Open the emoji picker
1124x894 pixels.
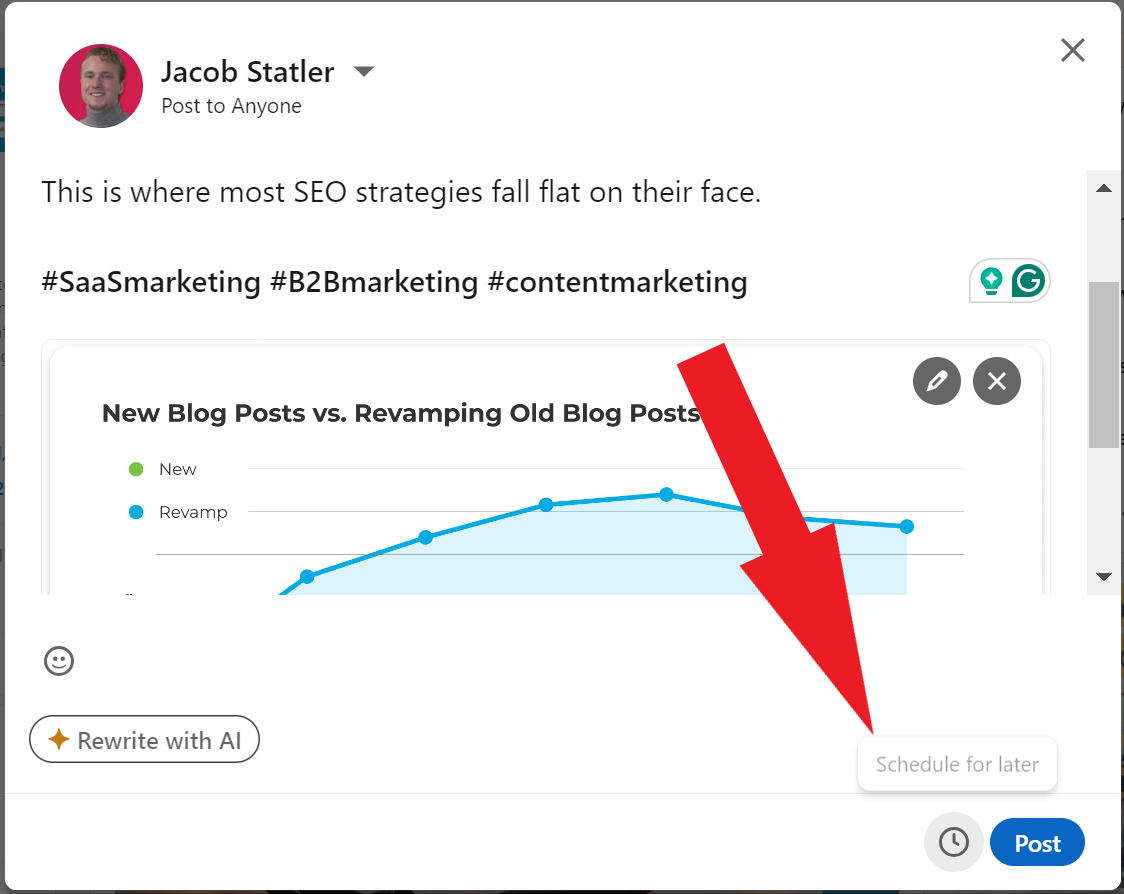pyautogui.click(x=58, y=662)
